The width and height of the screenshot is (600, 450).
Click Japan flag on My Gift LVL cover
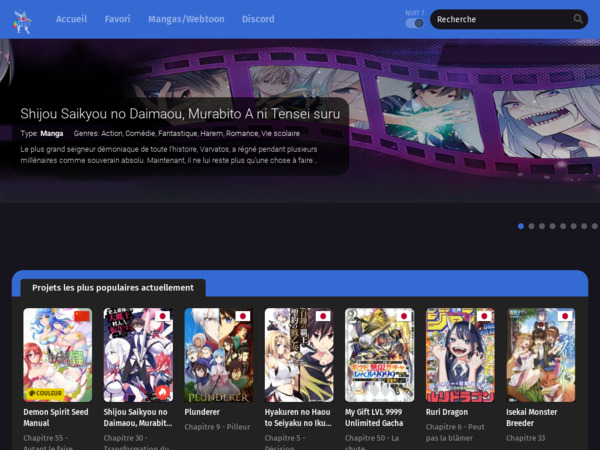pos(404,316)
